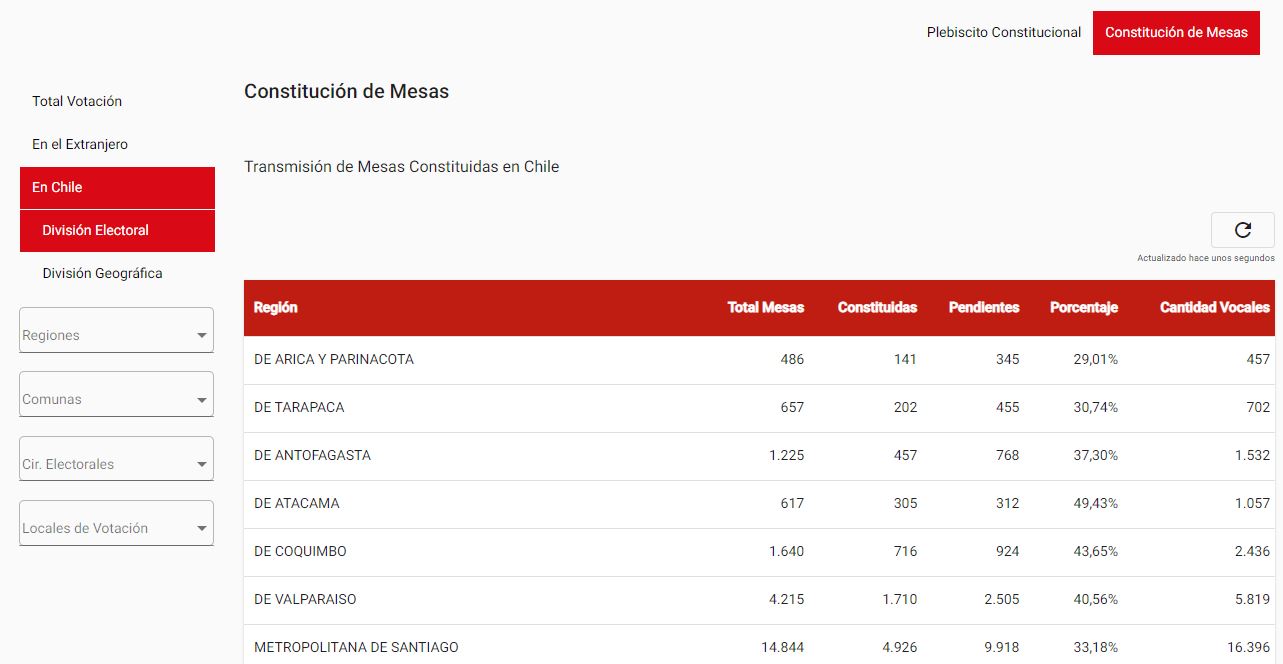Expand the Locales de Votación dropdown
This screenshot has width=1283, height=664.
(x=116, y=528)
